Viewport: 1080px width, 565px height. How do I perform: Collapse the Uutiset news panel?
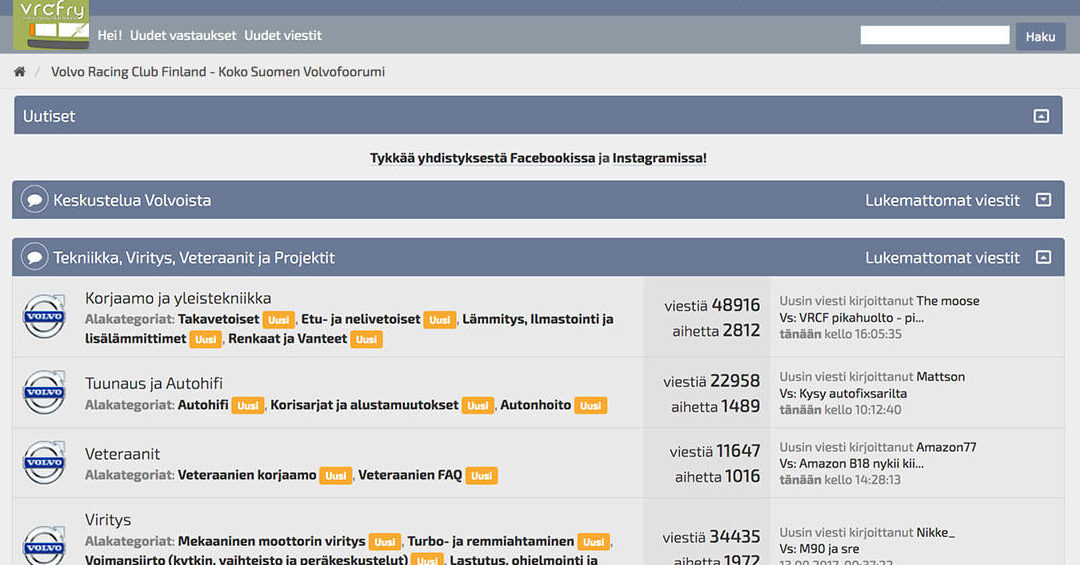pyautogui.click(x=1041, y=116)
